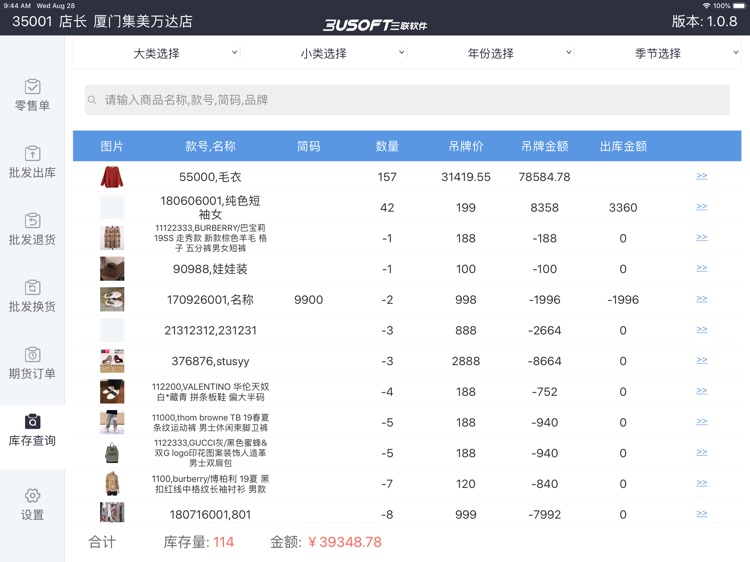Image resolution: width=750 pixels, height=562 pixels.
Task: View thumbnail for 90988,娃娃装
Action: [112, 268]
